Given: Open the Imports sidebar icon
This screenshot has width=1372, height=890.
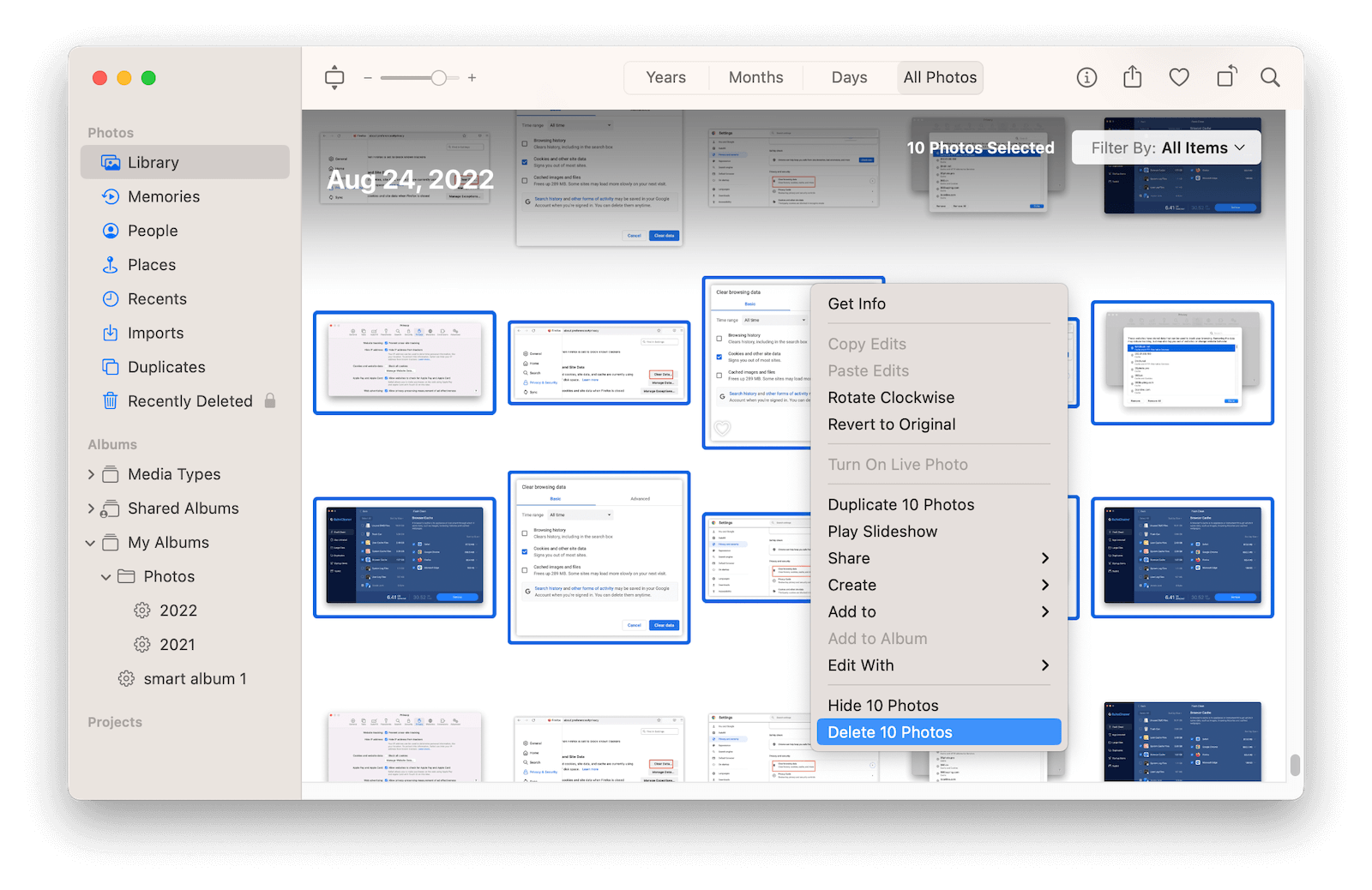Looking at the screenshot, I should (x=111, y=333).
